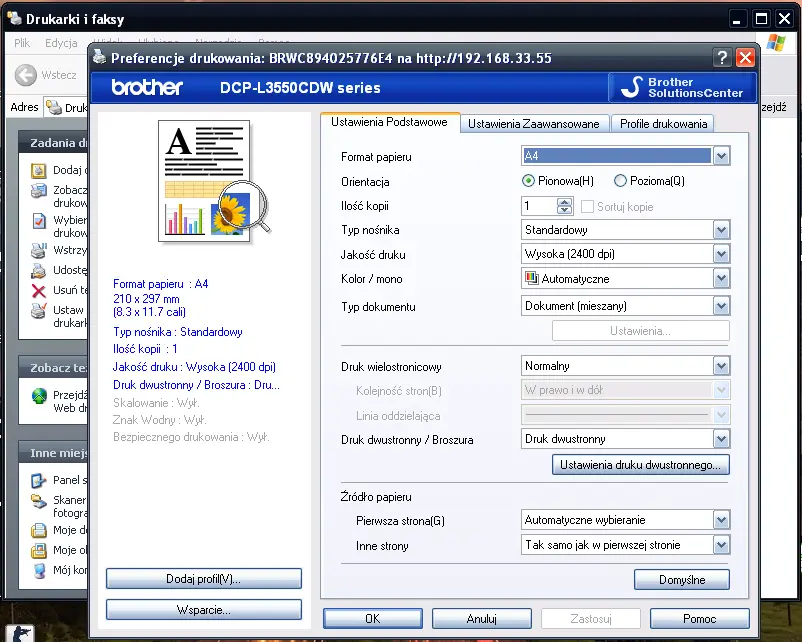The width and height of the screenshot is (802, 642).
Task: Click Ustawienia druku dwustronnego button
Action: pyautogui.click(x=640, y=465)
